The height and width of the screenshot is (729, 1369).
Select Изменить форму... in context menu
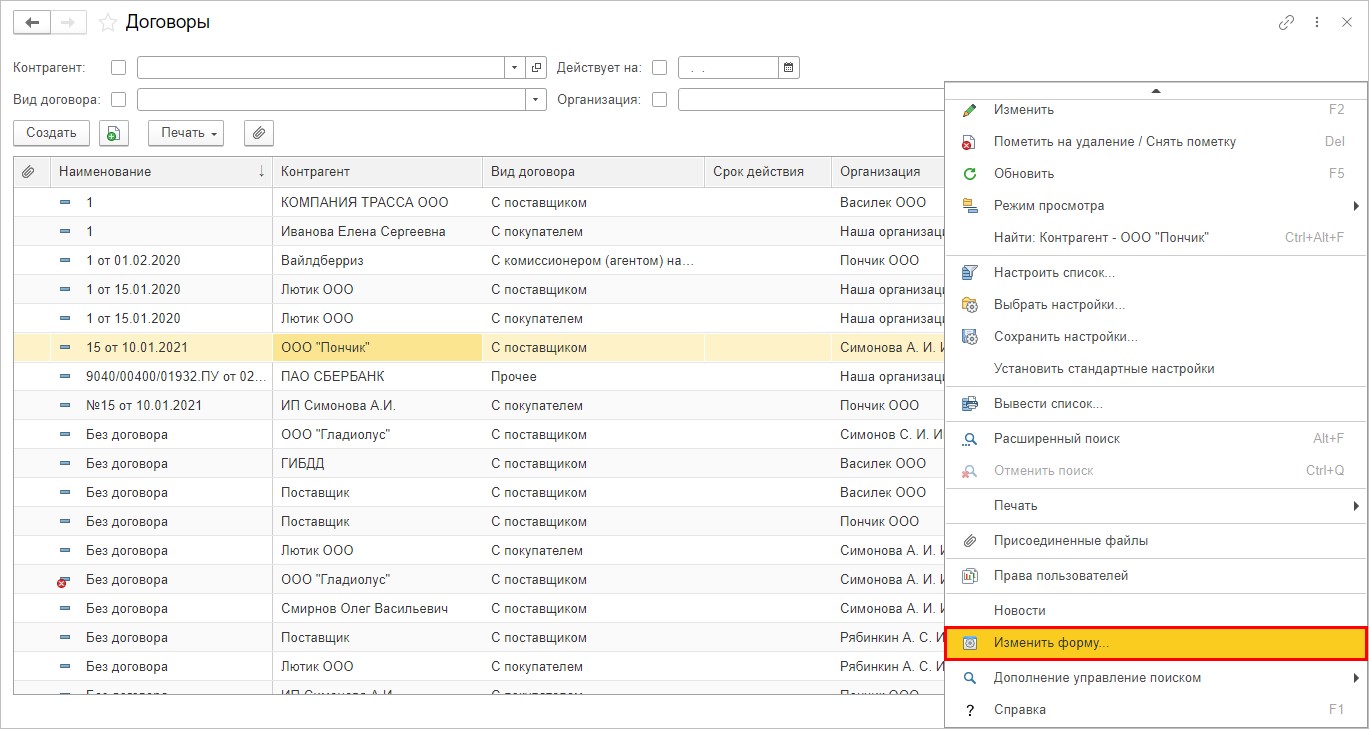tap(1051, 643)
